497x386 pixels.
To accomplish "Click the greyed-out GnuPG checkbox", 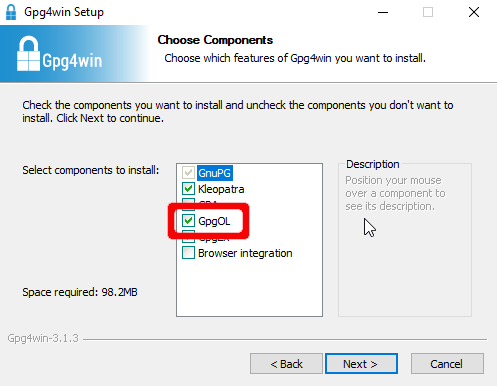I will (x=188, y=173).
